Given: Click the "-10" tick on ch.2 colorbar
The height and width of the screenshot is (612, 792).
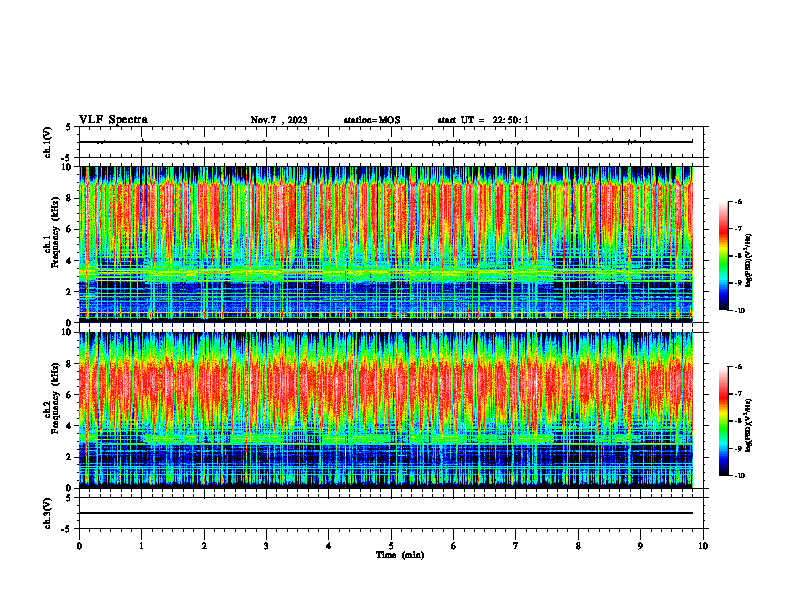Looking at the screenshot, I should (x=739, y=476).
